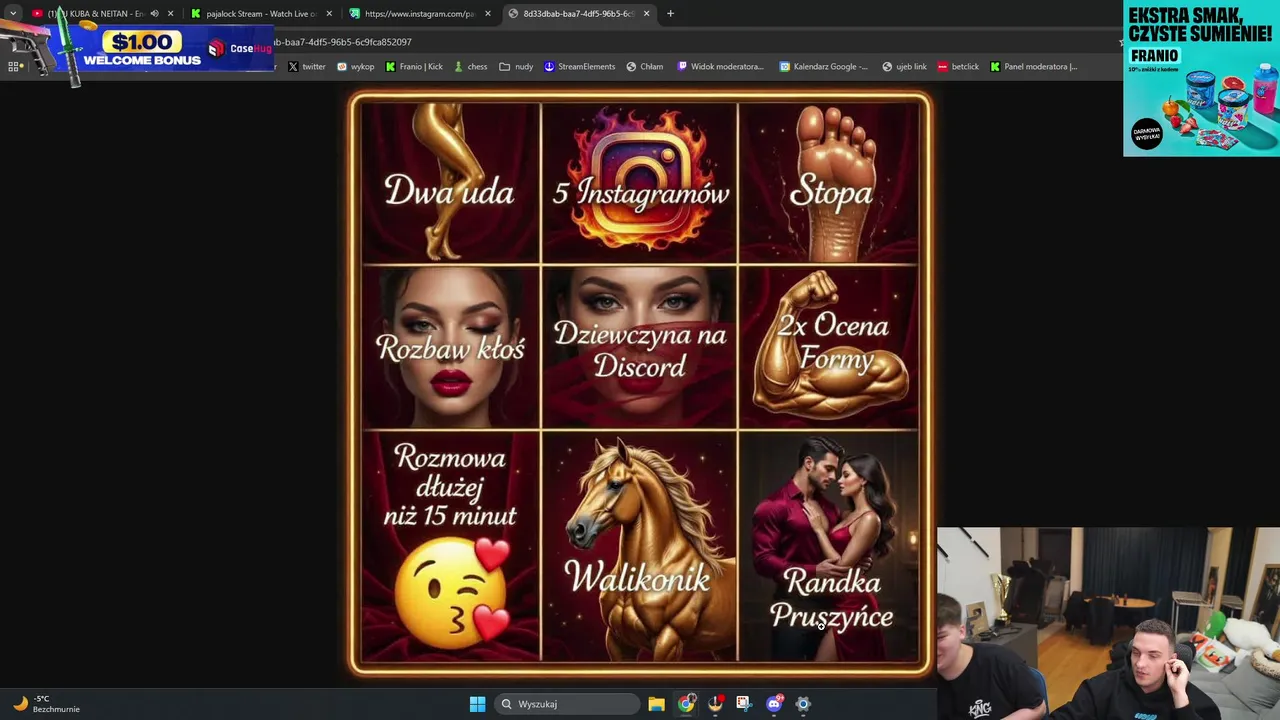Open the 'ujeb link' bookmark
The height and width of the screenshot is (720, 1280).
[x=904, y=67]
